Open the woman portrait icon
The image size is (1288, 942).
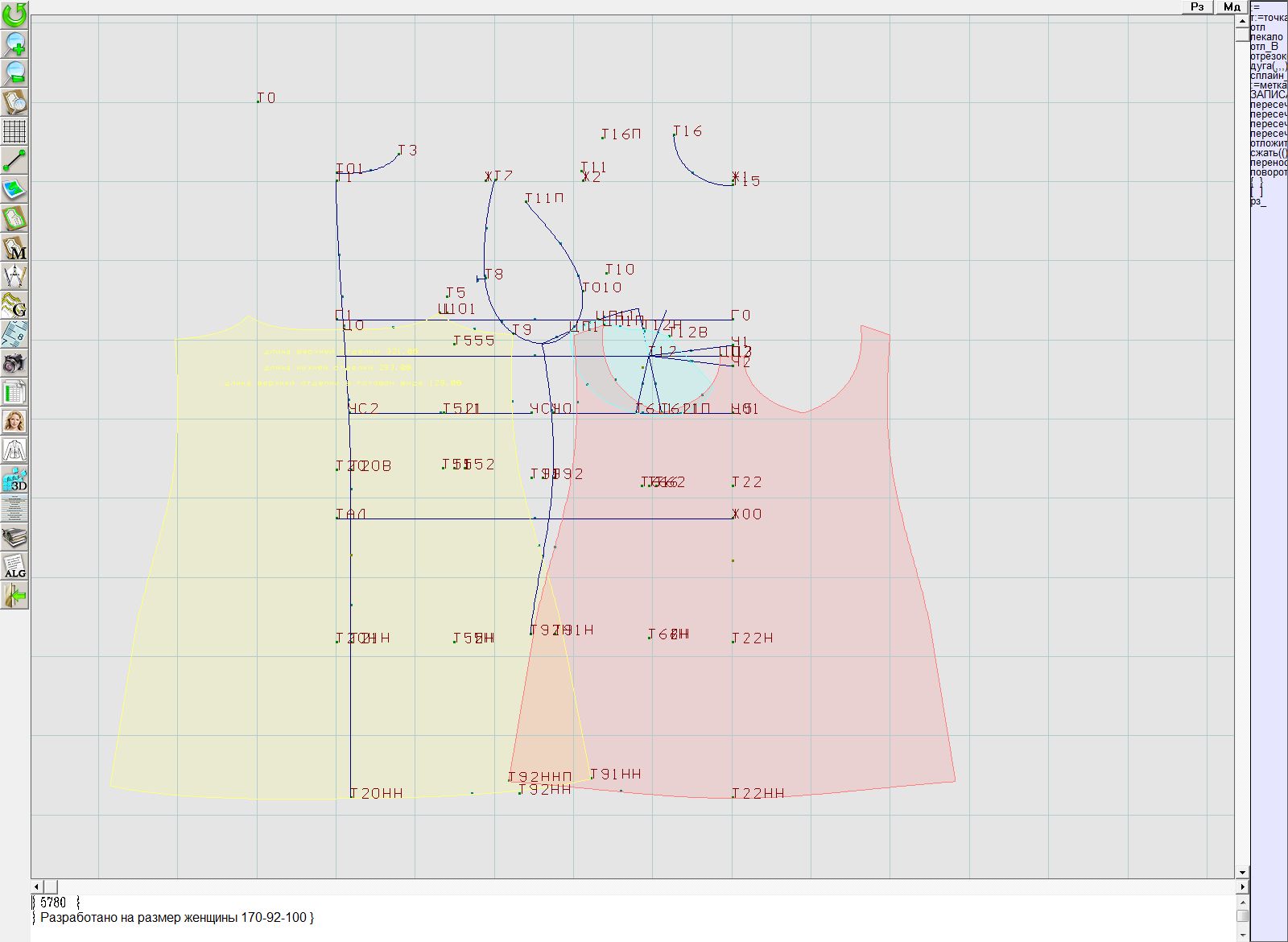pos(14,421)
